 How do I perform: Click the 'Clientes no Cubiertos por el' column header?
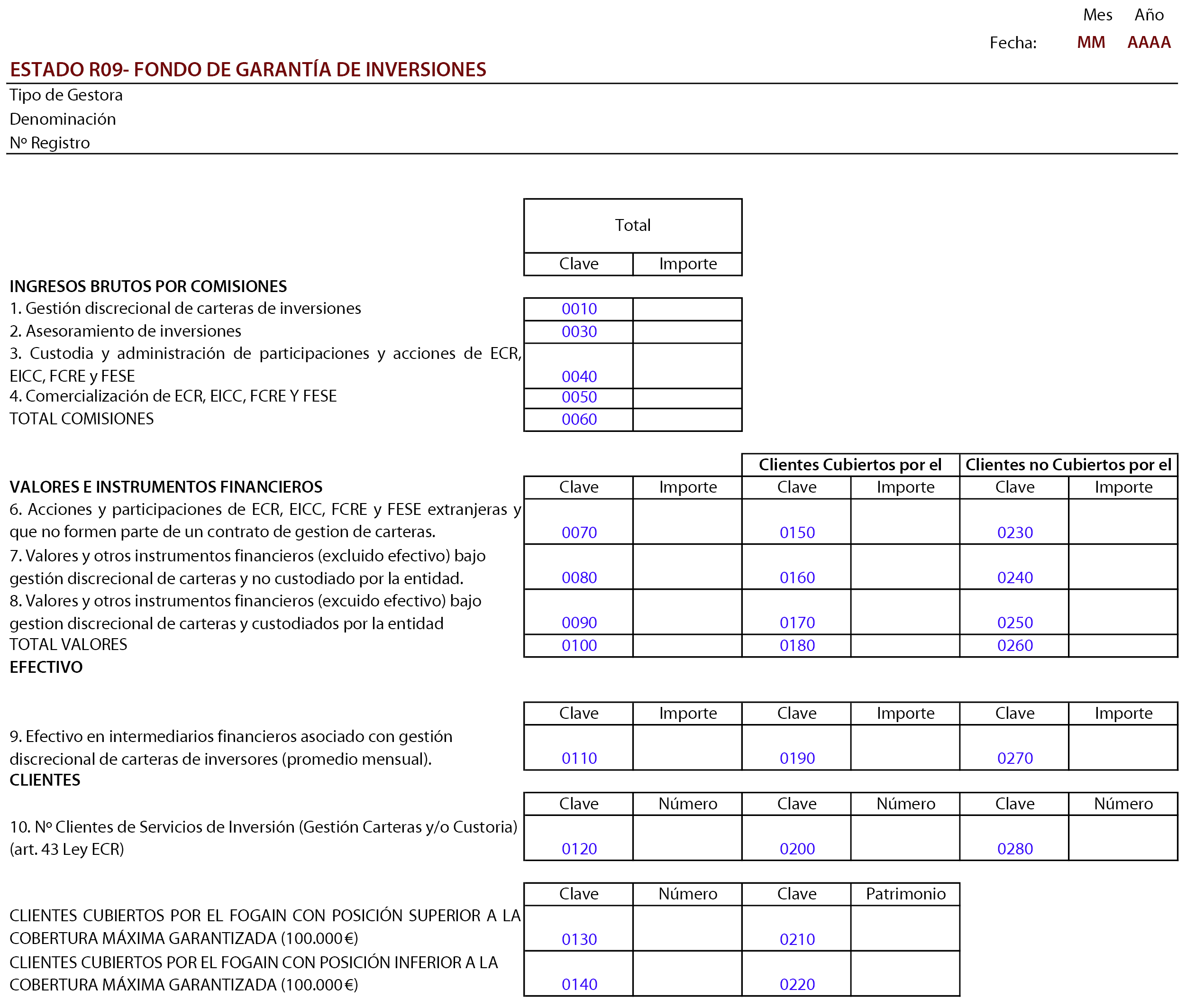click(x=1068, y=465)
